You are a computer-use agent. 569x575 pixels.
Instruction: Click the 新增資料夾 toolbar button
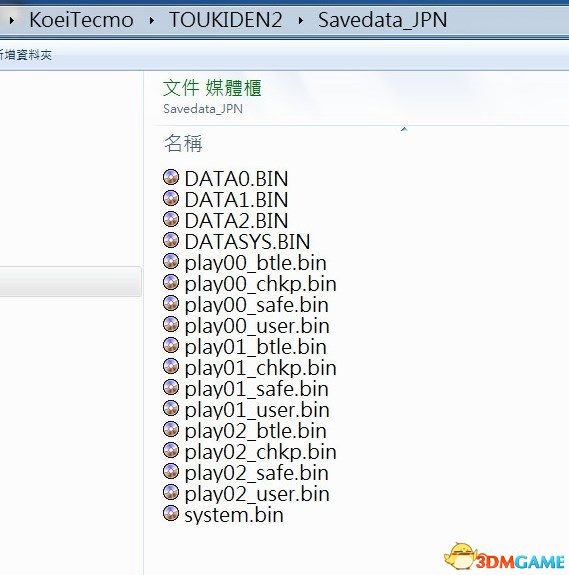(25, 55)
